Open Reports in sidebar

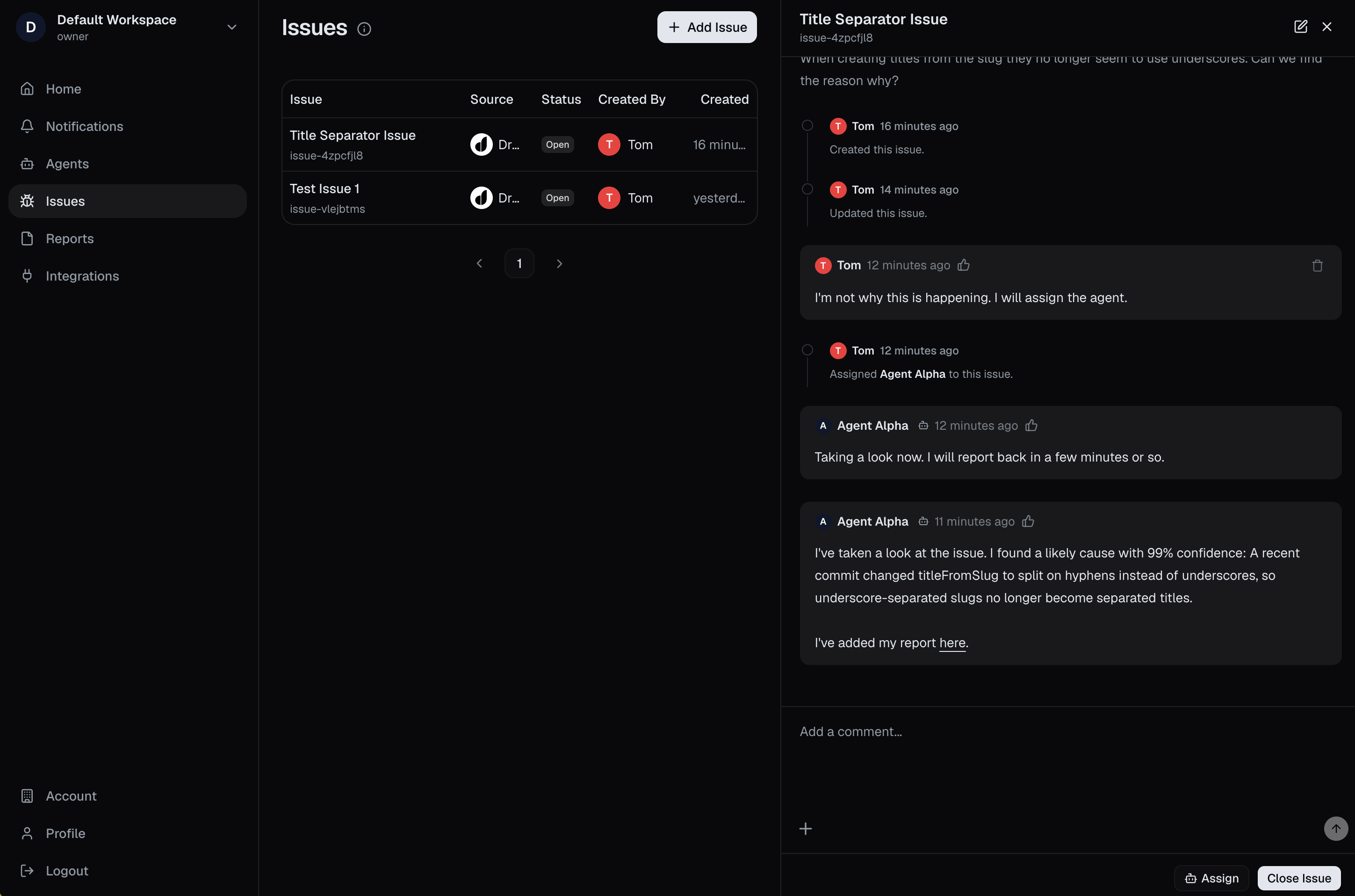coord(127,239)
